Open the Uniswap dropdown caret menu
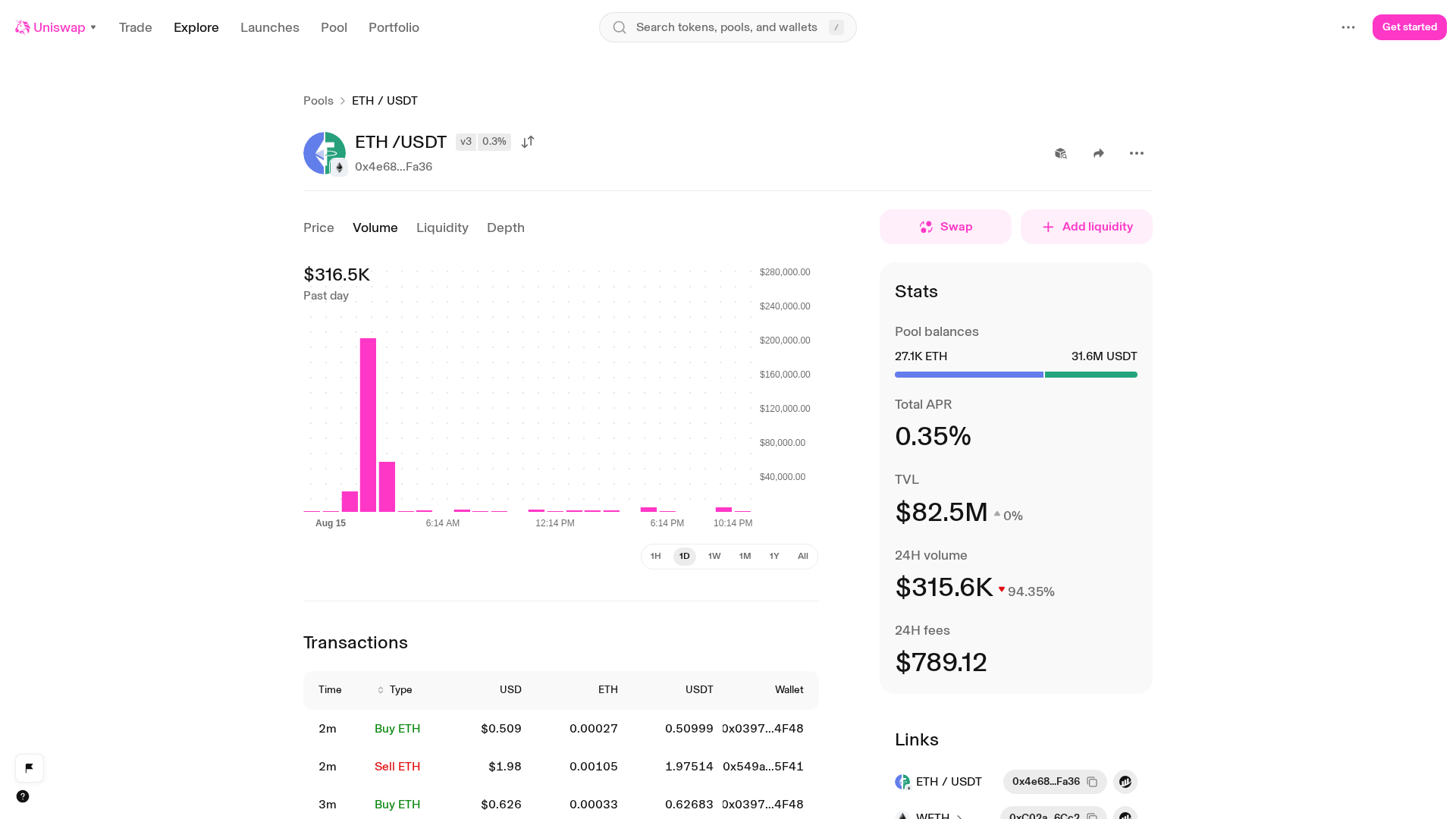The height and width of the screenshot is (819, 1456). coord(93,27)
